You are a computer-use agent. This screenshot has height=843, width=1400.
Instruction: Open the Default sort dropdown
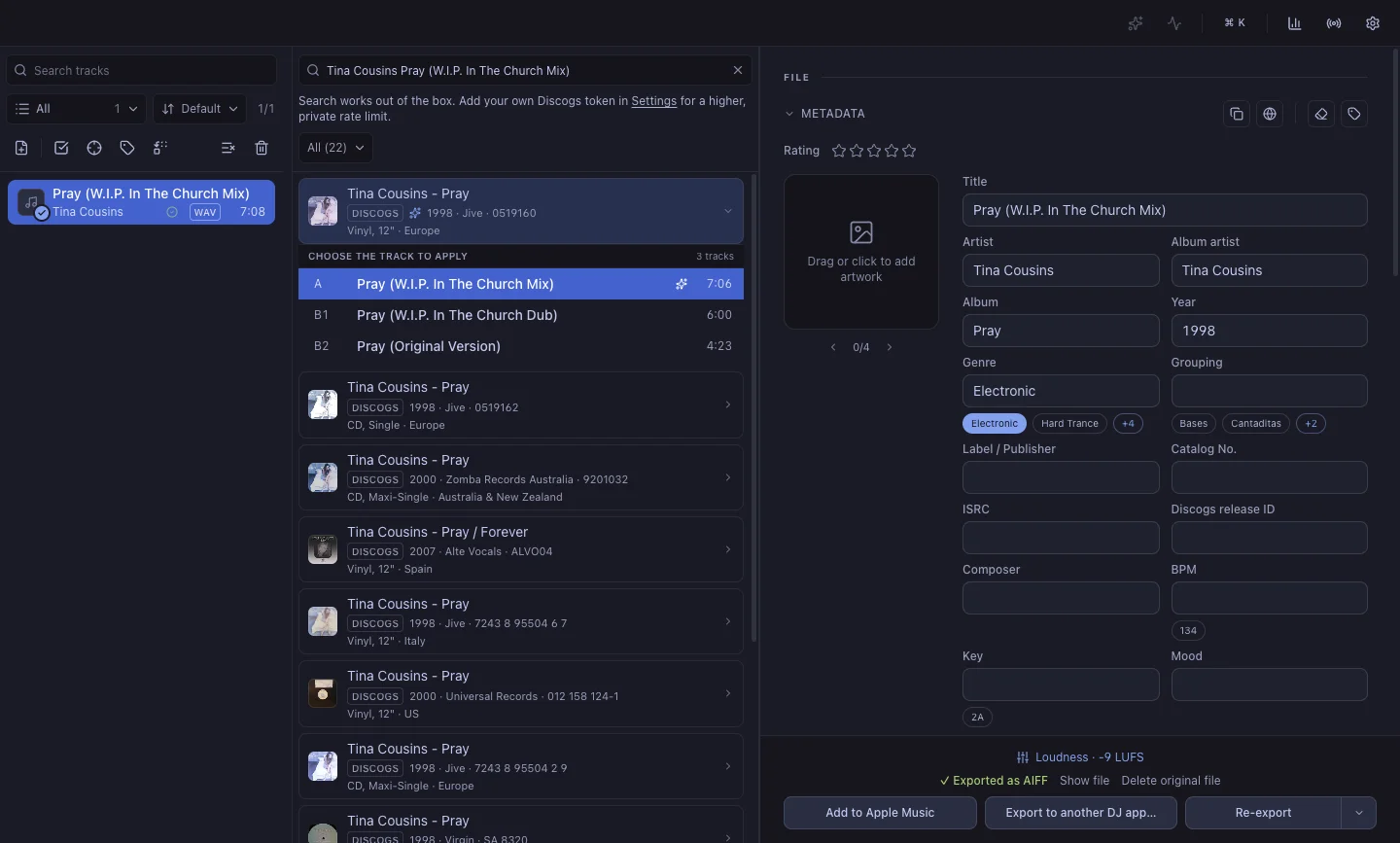pyautogui.click(x=199, y=109)
